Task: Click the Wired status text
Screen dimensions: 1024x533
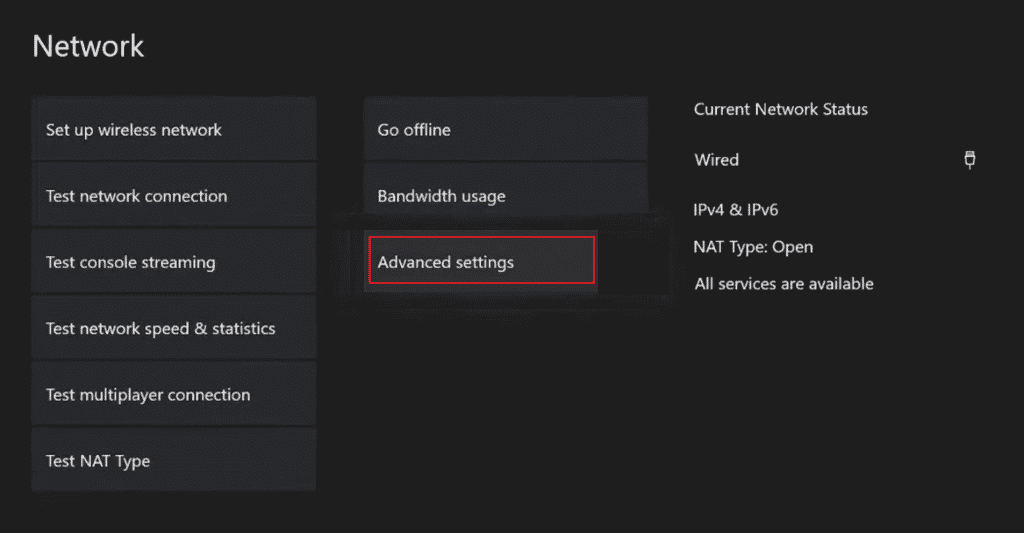Action: (x=716, y=159)
